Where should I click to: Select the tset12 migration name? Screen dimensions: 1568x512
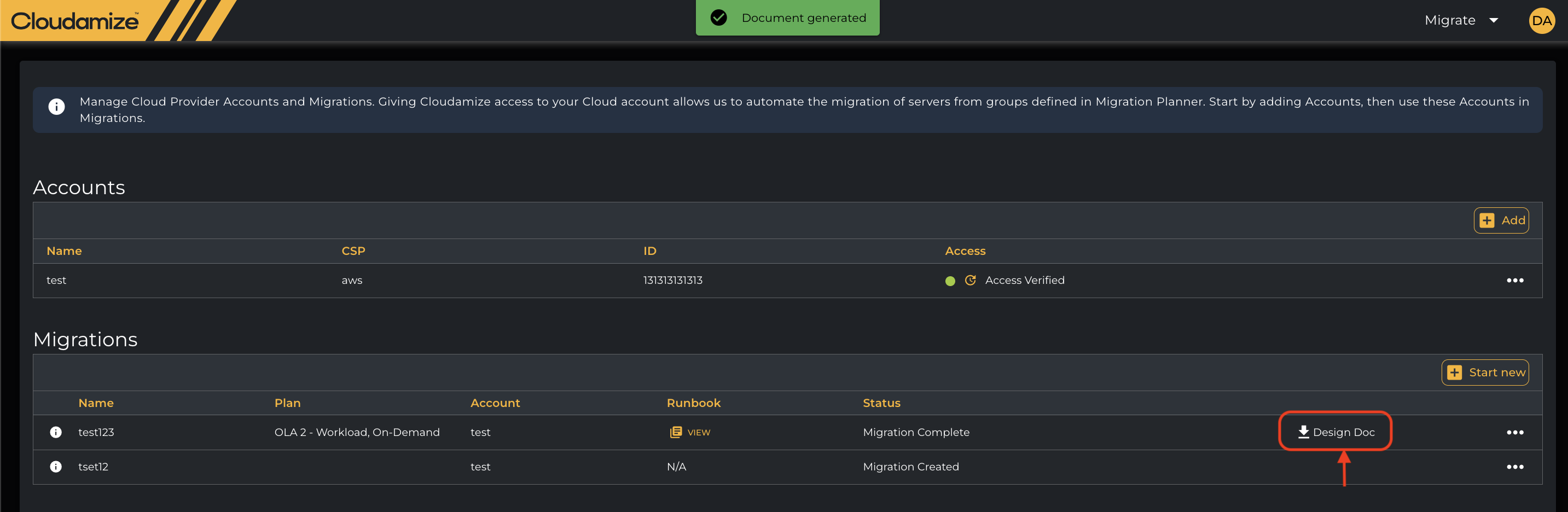93,467
